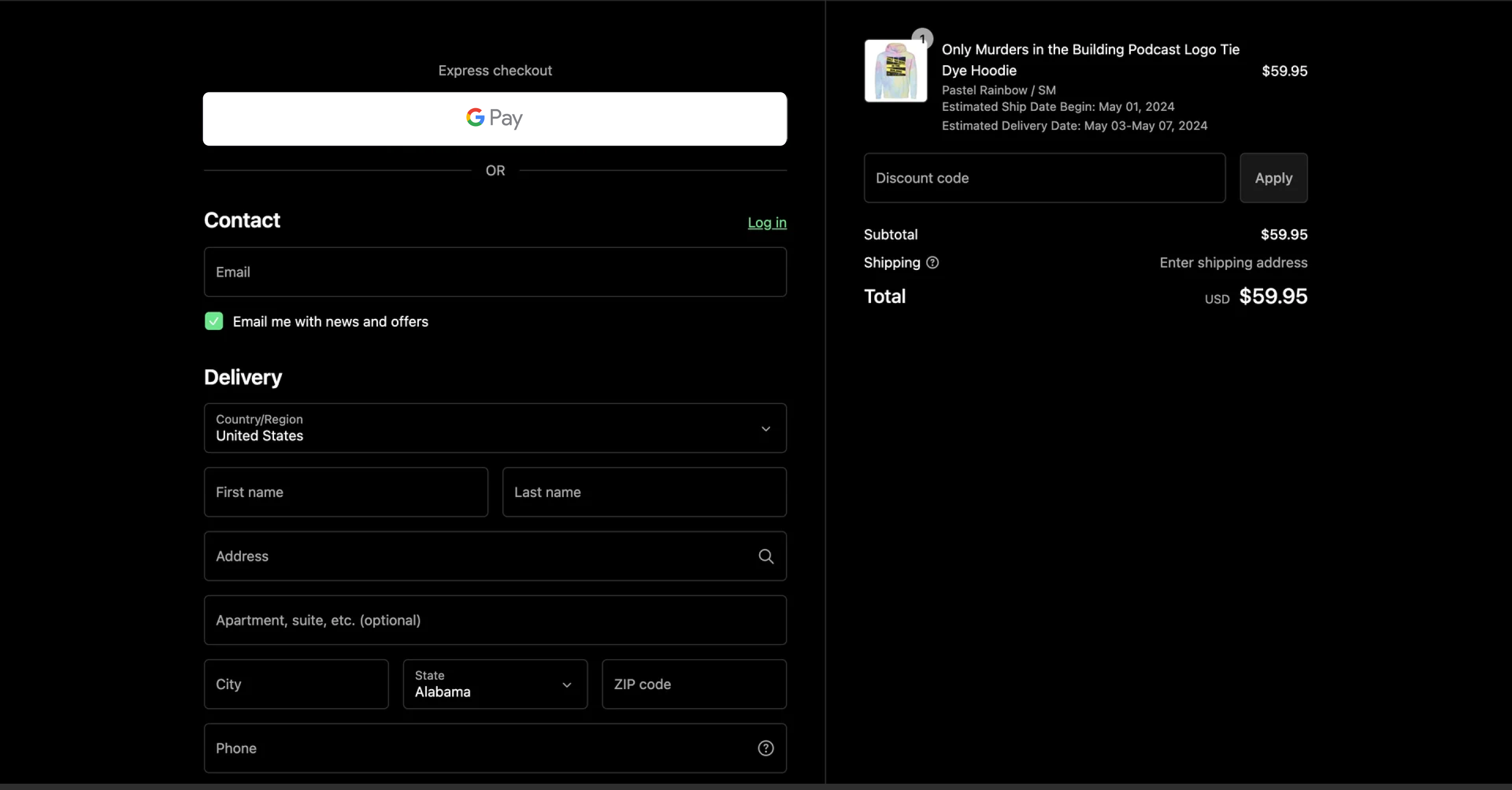1512x790 pixels.
Task: Click the hoodie product thumbnail
Action: (895, 71)
